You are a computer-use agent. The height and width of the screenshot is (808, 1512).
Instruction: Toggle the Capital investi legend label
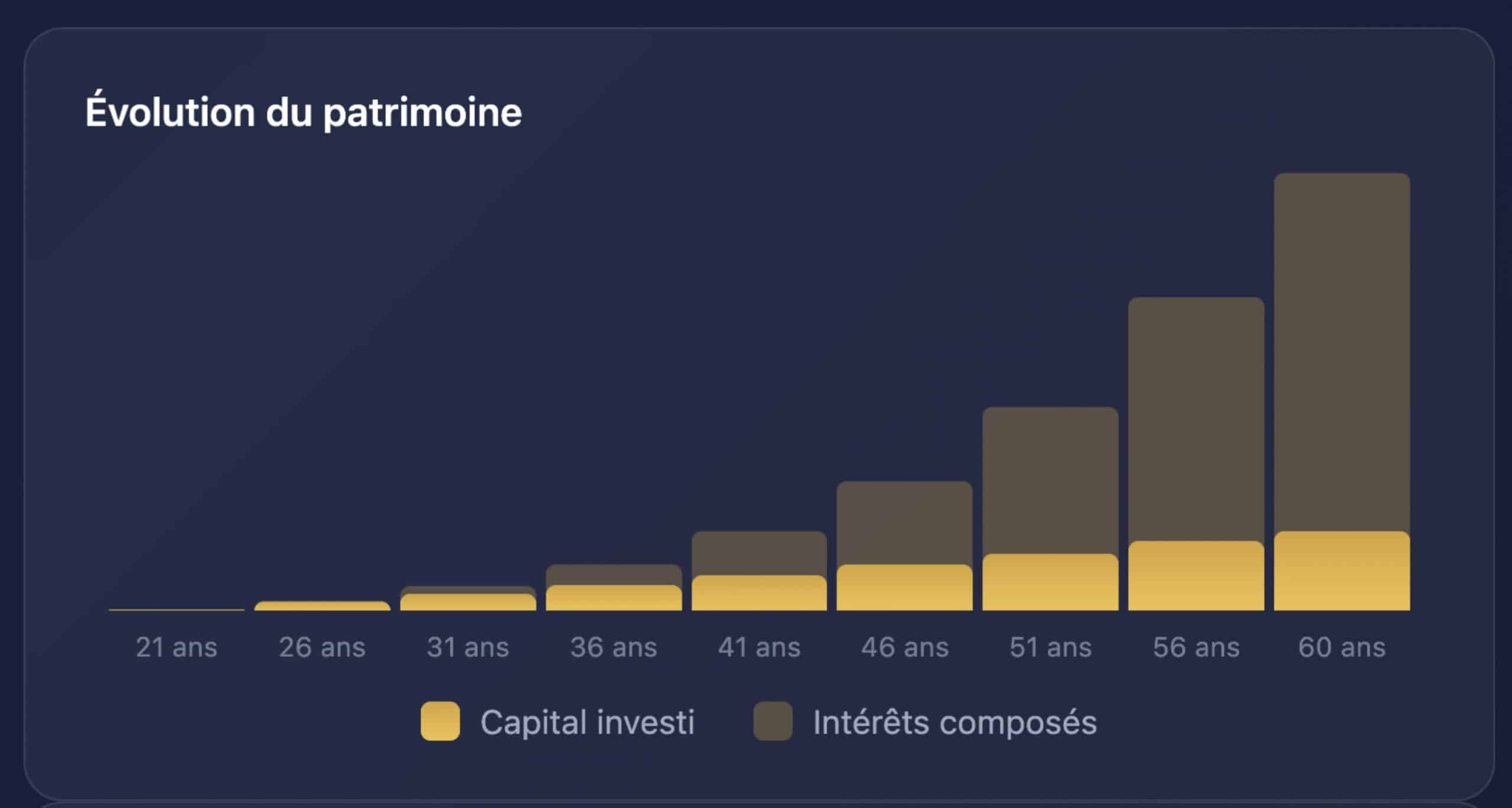(587, 722)
